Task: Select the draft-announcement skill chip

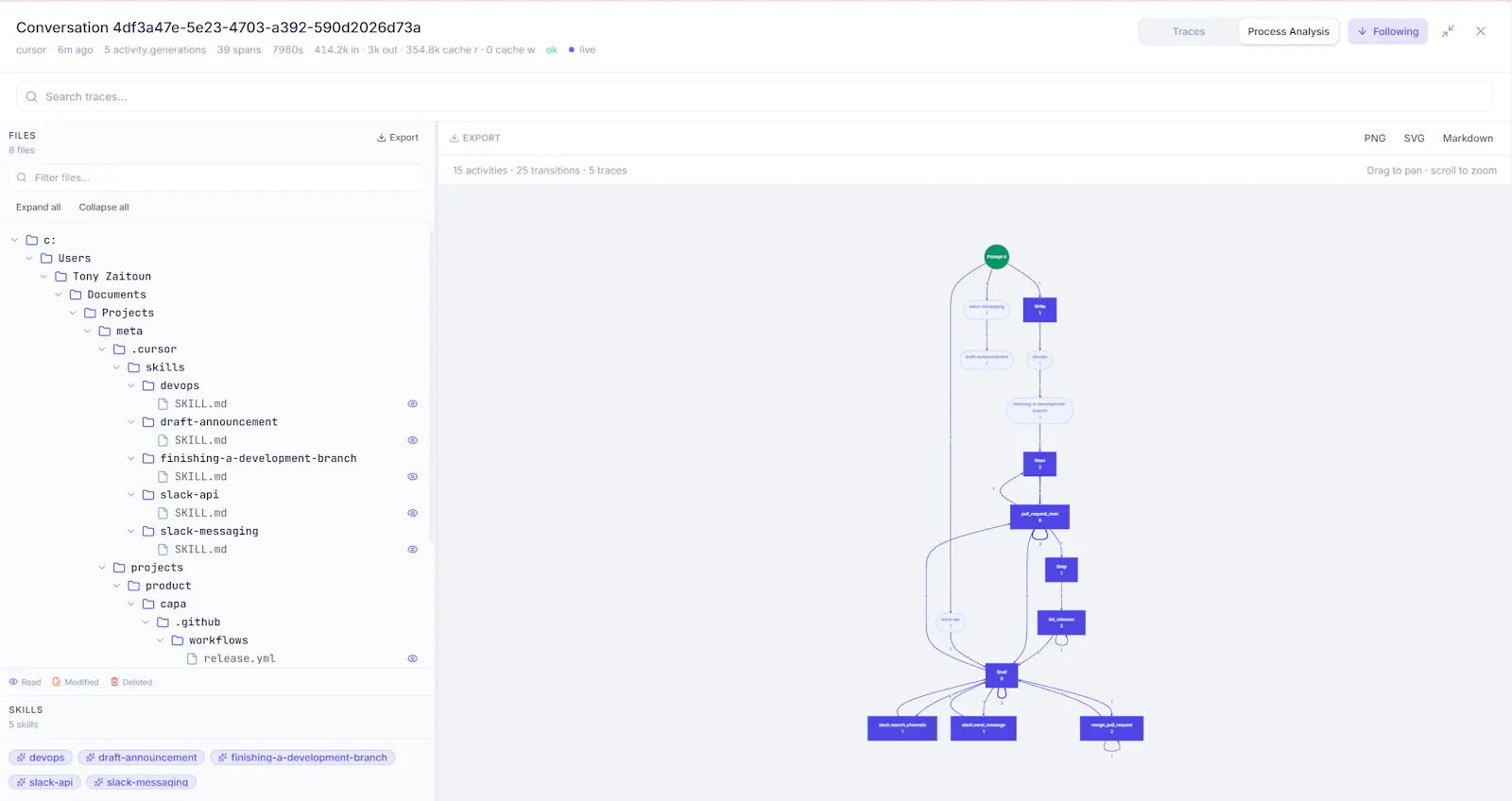Action: [141, 758]
